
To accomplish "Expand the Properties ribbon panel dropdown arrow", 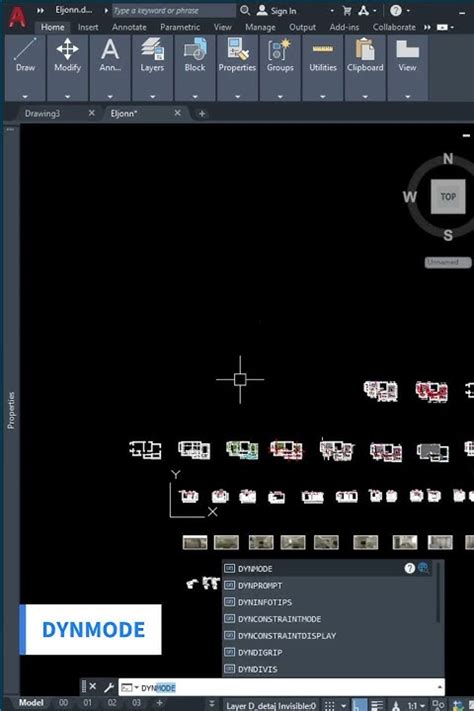I will coord(237,97).
